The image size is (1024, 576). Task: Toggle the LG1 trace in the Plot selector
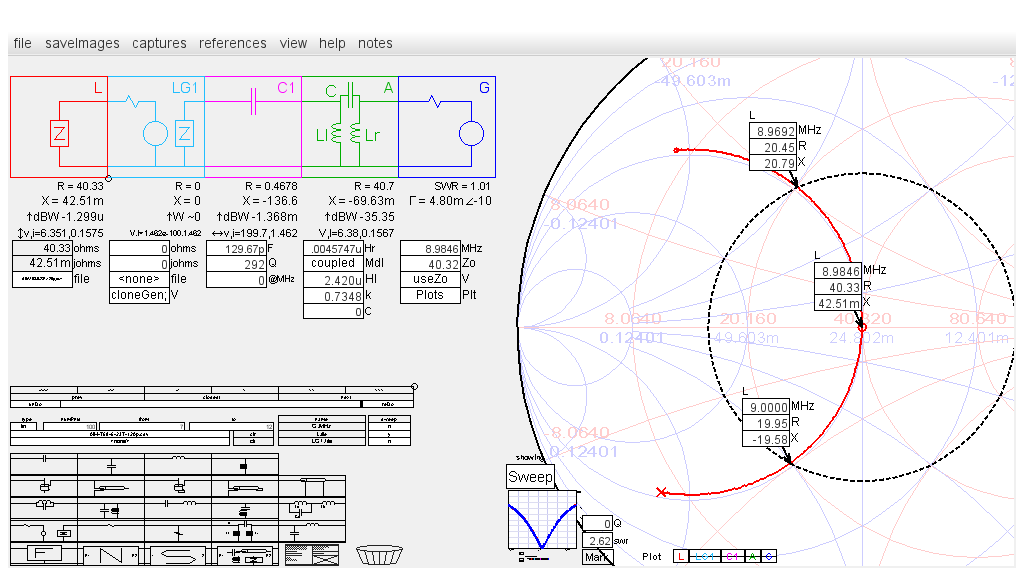(704, 556)
